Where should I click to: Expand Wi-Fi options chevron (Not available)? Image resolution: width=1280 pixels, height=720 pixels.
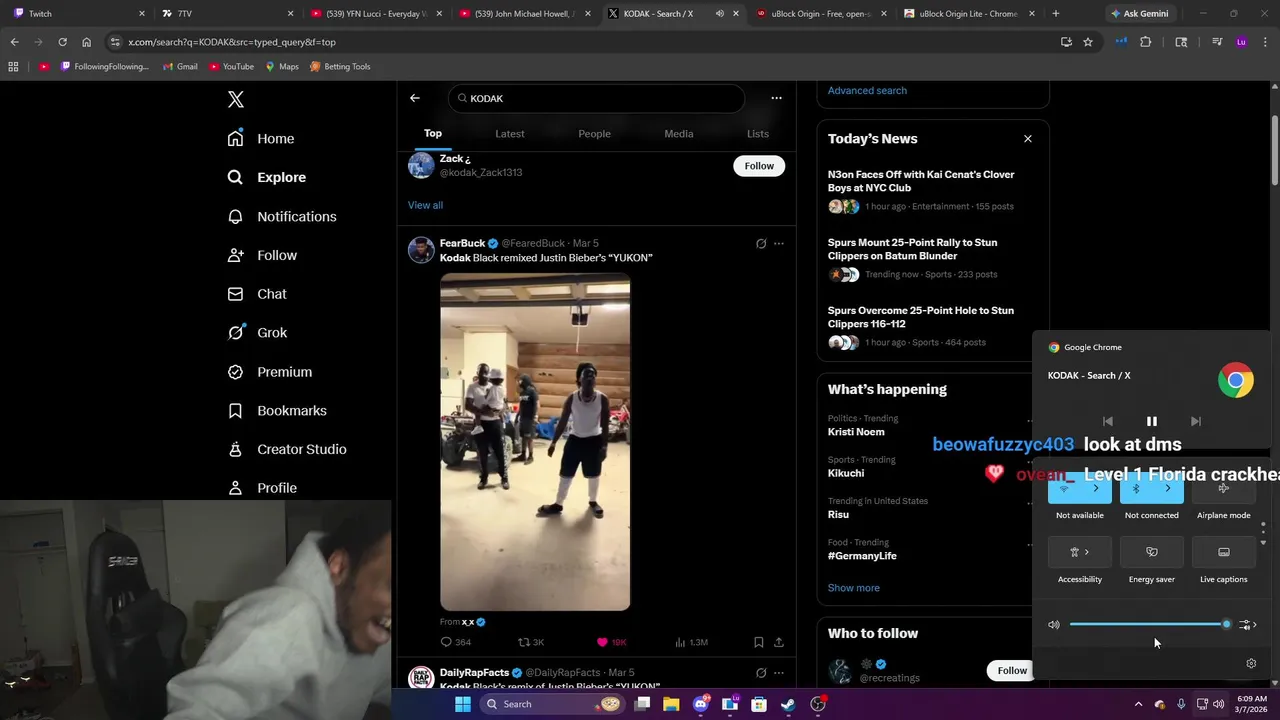click(1096, 489)
